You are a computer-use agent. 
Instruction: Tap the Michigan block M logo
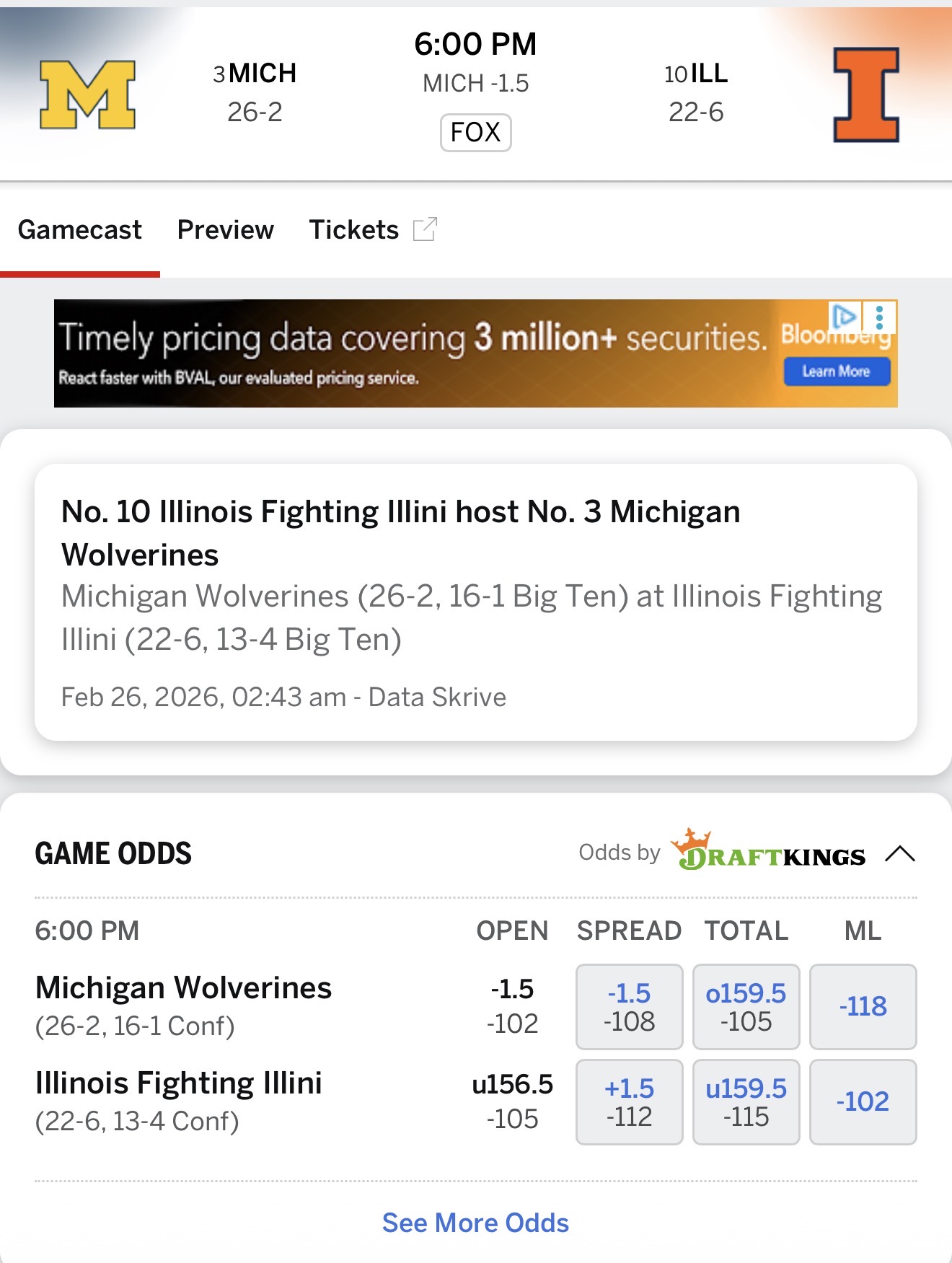[87, 94]
